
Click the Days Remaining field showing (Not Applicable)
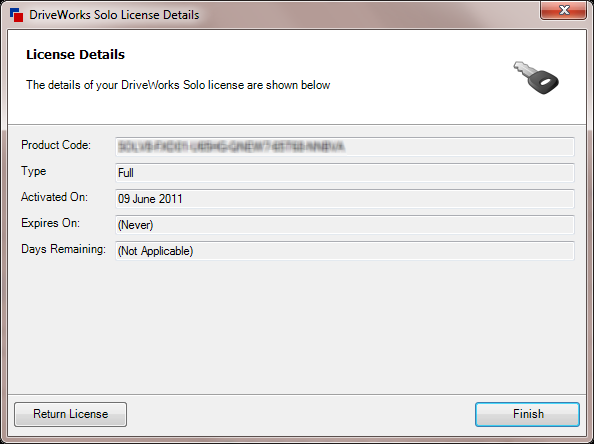coord(345,251)
